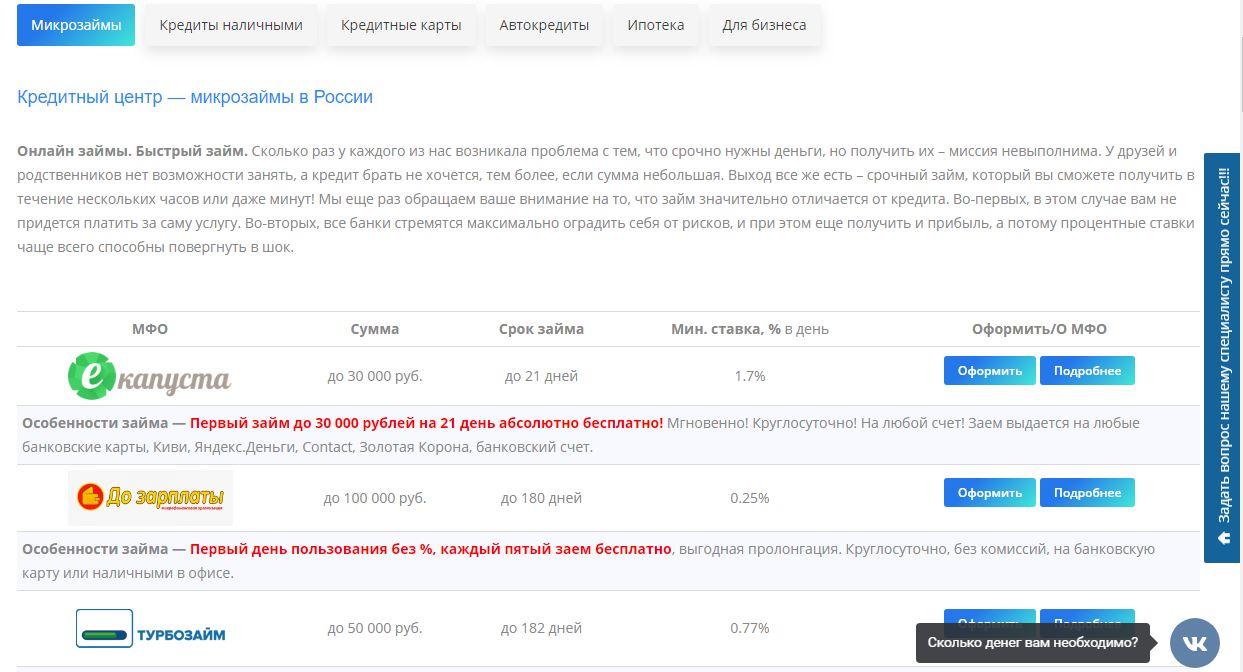Click the 'Кредитный центр — микрозаймы в России' heading
The image size is (1243, 672).
[x=195, y=97]
